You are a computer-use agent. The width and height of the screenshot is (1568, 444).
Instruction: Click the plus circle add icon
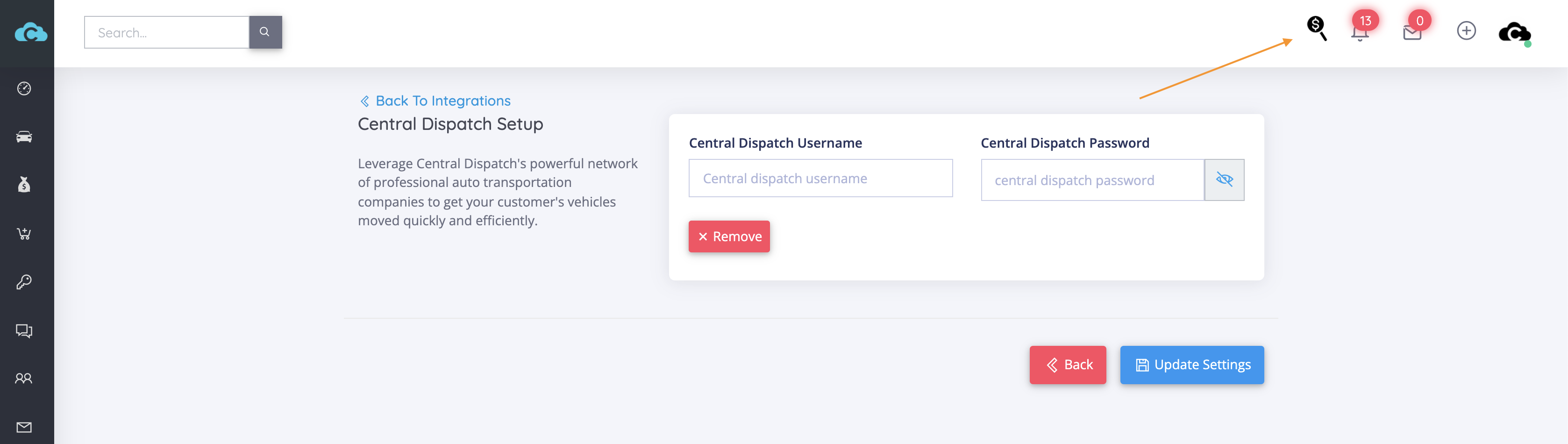[x=1466, y=30]
